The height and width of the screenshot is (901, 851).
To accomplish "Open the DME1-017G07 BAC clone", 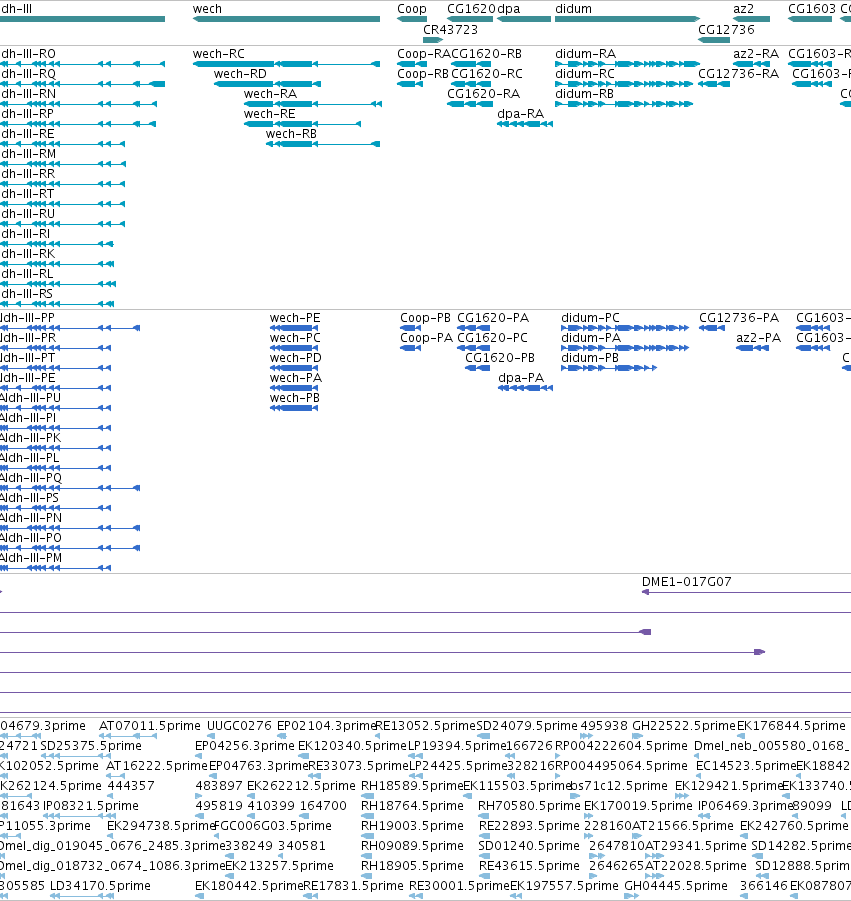I will tap(746, 592).
